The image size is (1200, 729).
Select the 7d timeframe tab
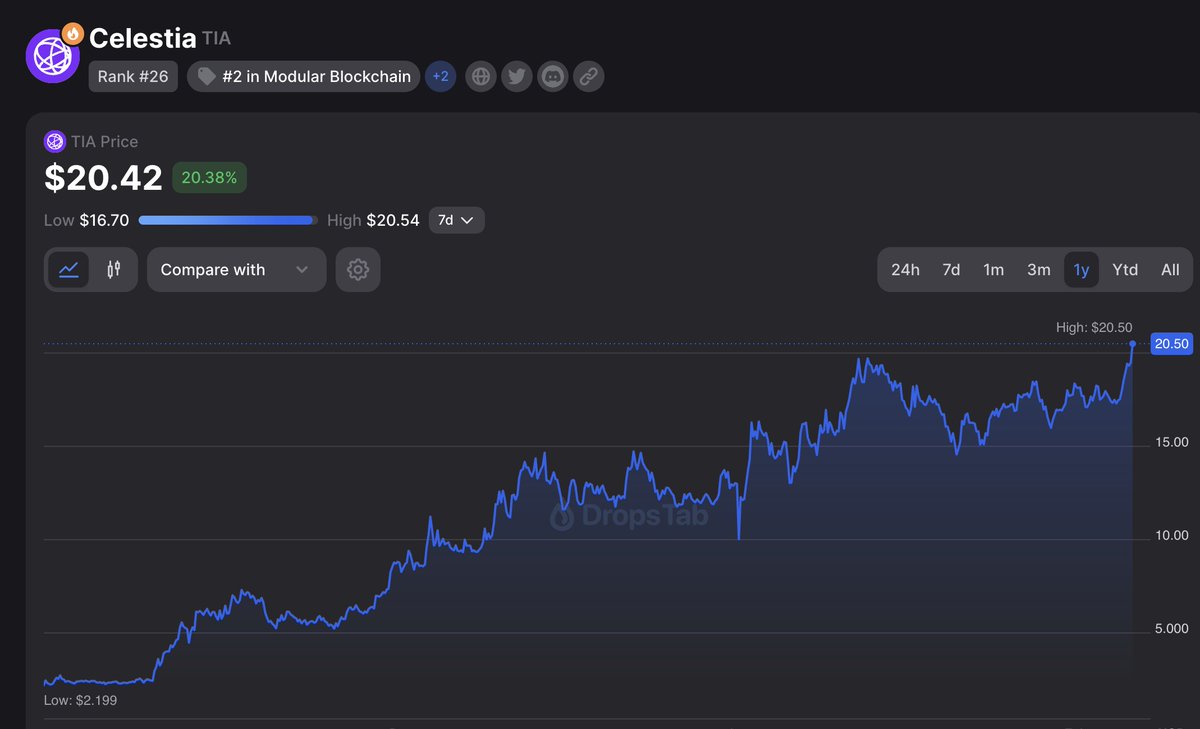point(951,270)
